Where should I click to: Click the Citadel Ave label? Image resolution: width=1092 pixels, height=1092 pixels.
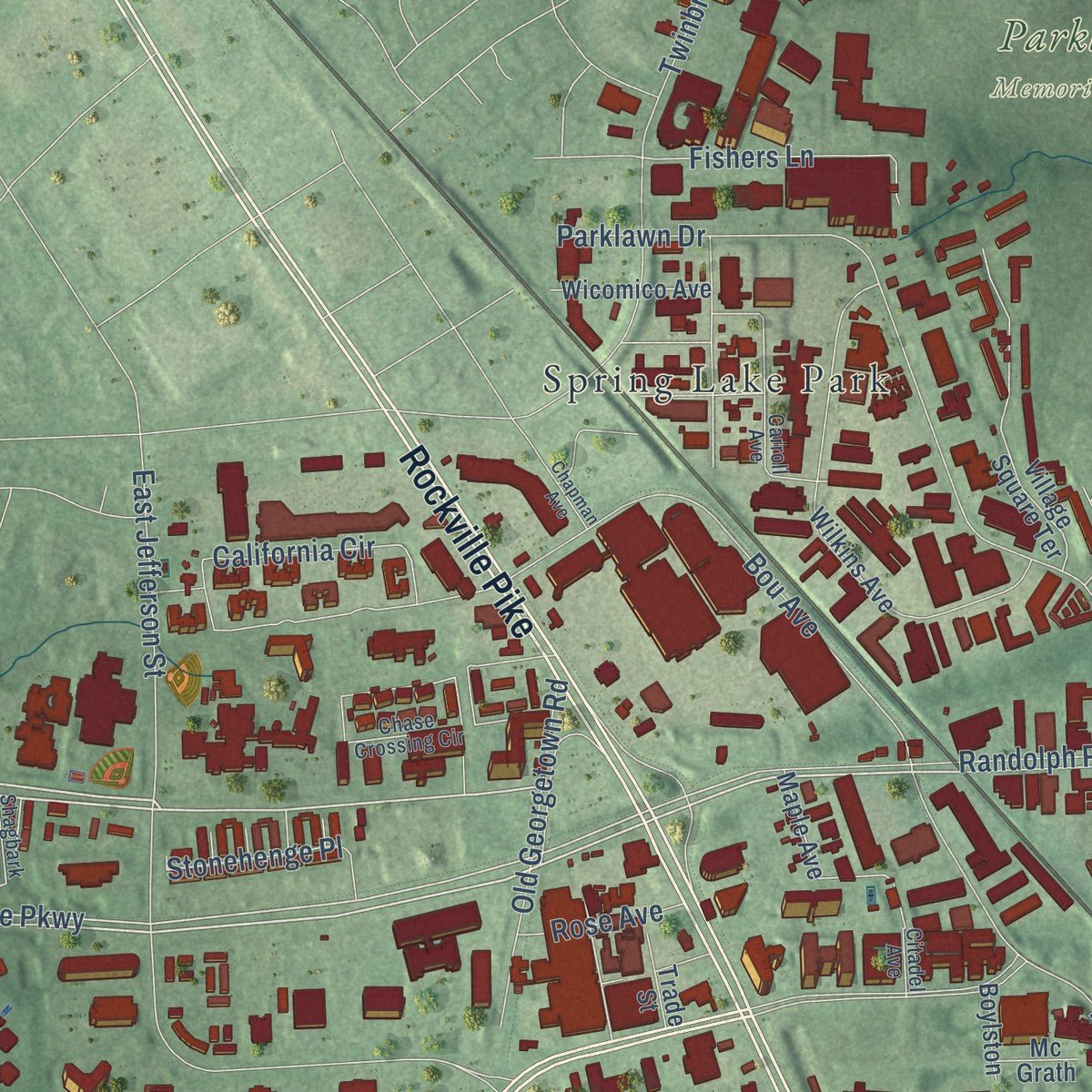point(904,959)
